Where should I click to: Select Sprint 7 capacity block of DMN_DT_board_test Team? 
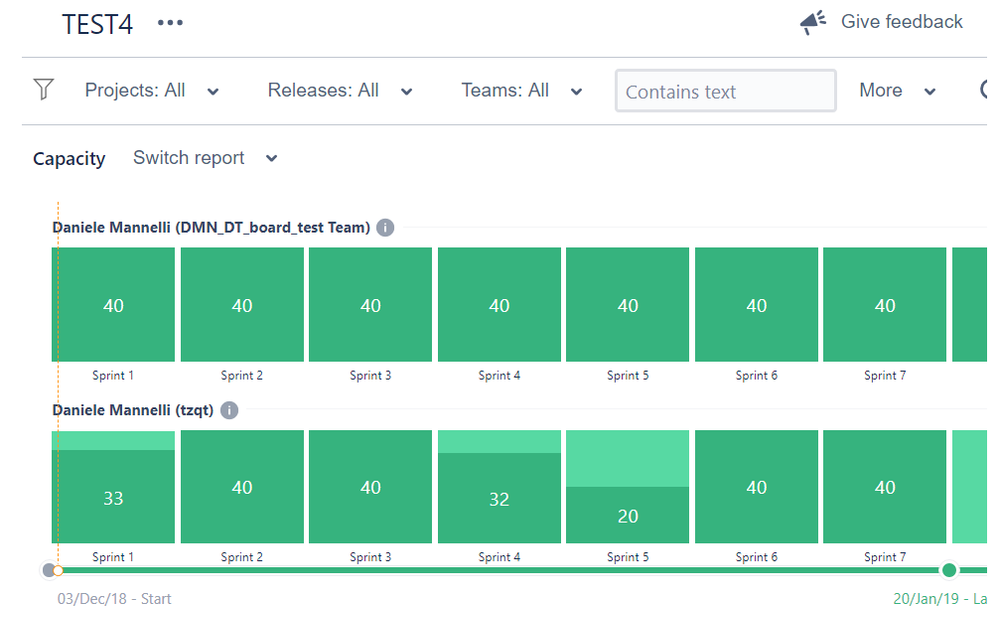click(885, 305)
